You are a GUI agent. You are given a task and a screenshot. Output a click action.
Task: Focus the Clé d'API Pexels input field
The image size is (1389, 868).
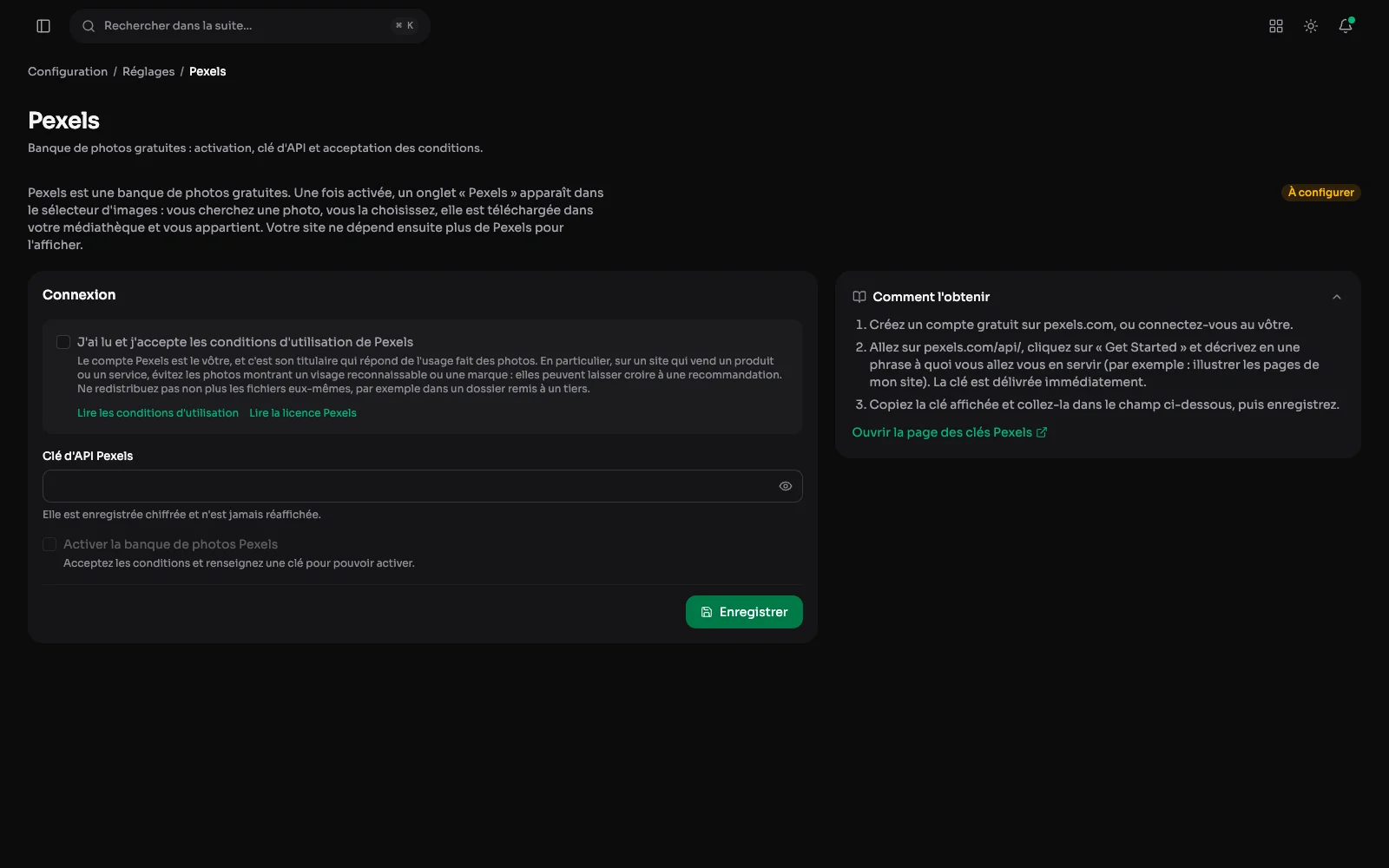click(423, 486)
